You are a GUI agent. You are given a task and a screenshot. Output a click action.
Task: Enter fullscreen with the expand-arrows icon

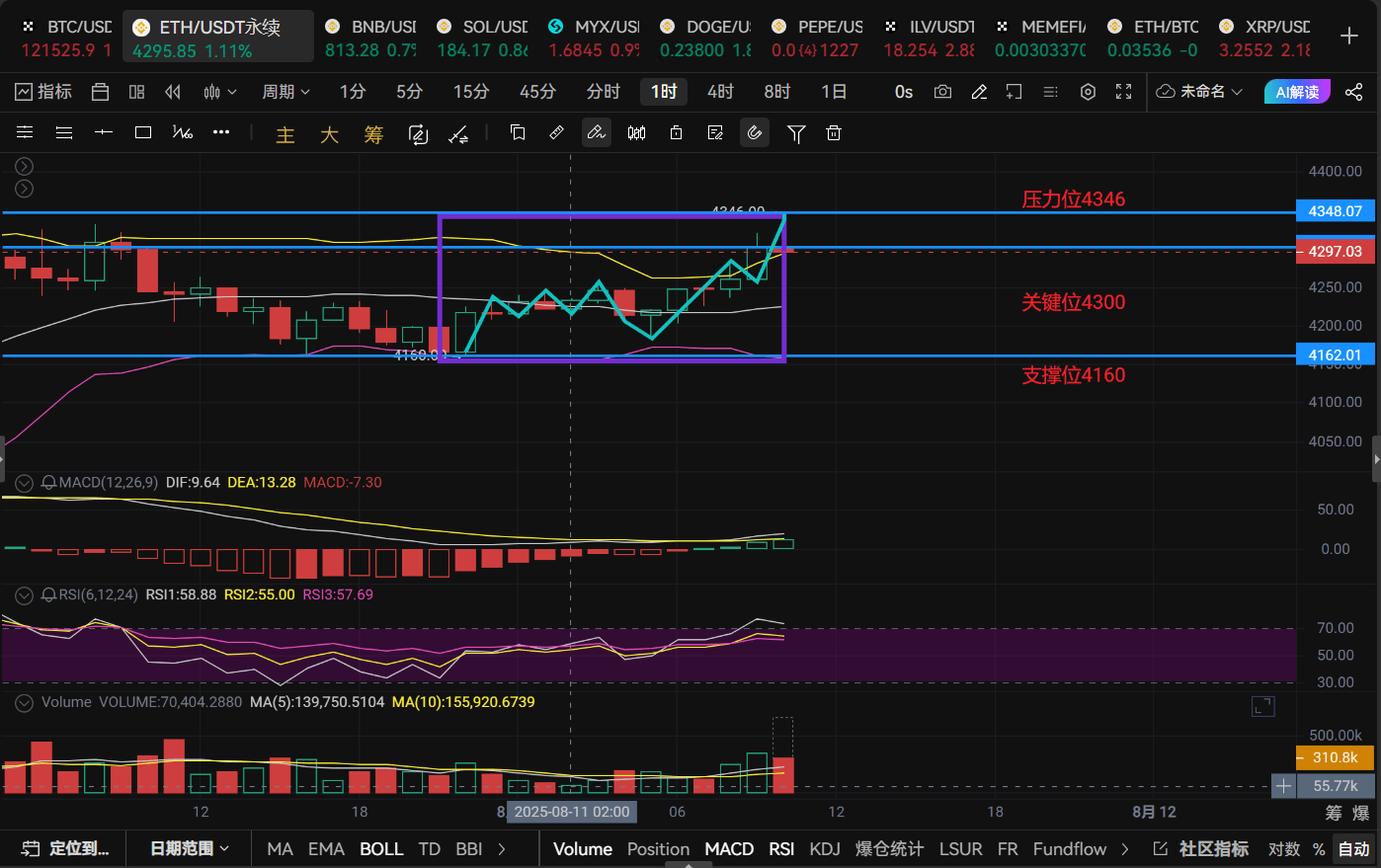[x=1124, y=92]
